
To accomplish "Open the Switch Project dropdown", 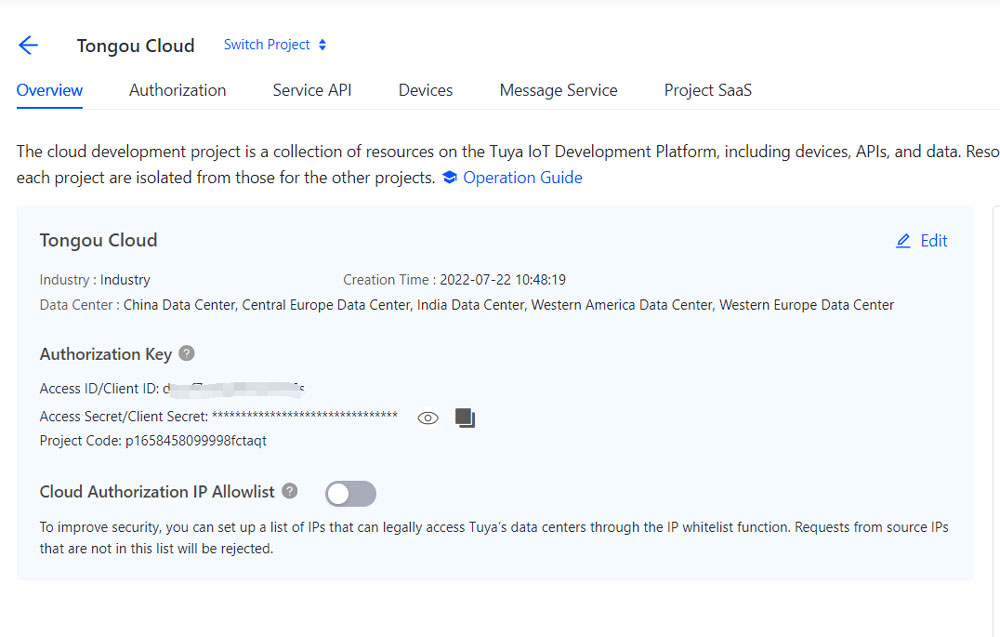I will (x=274, y=45).
